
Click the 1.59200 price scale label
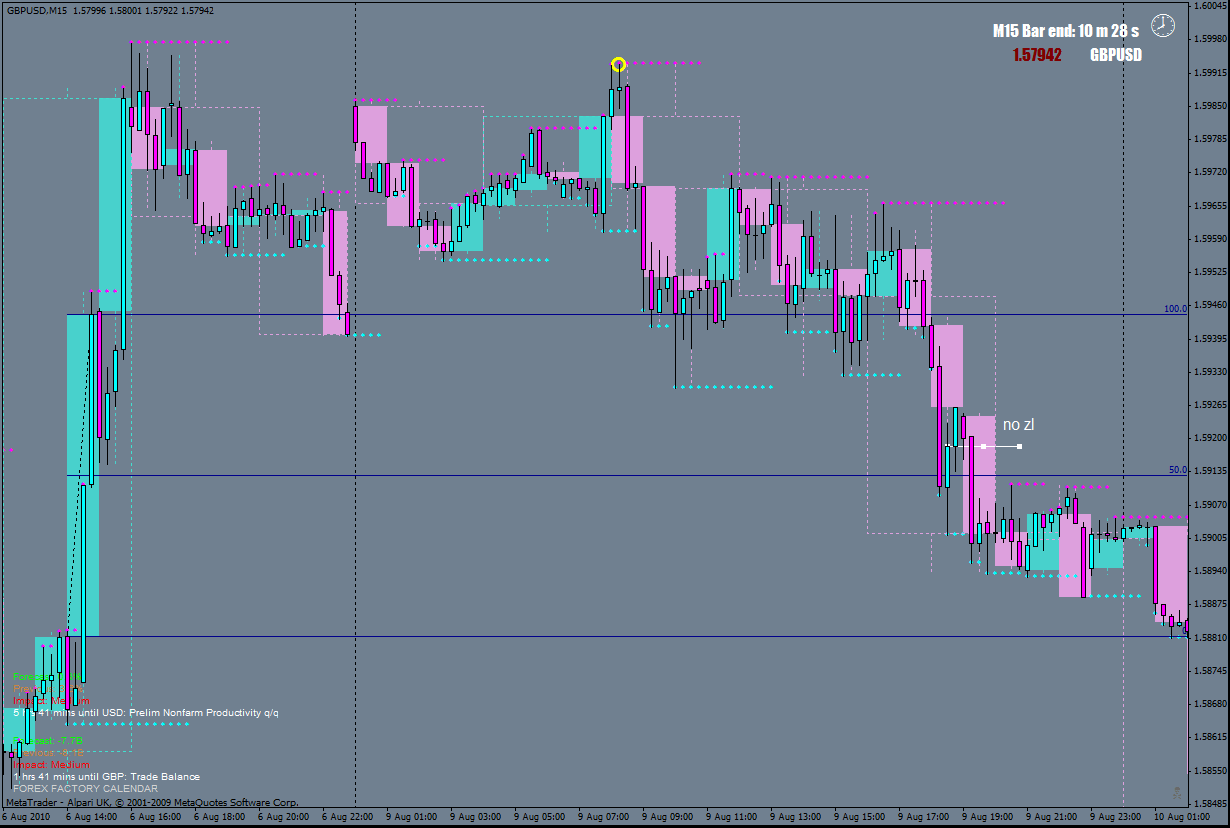pyautogui.click(x=1210, y=438)
